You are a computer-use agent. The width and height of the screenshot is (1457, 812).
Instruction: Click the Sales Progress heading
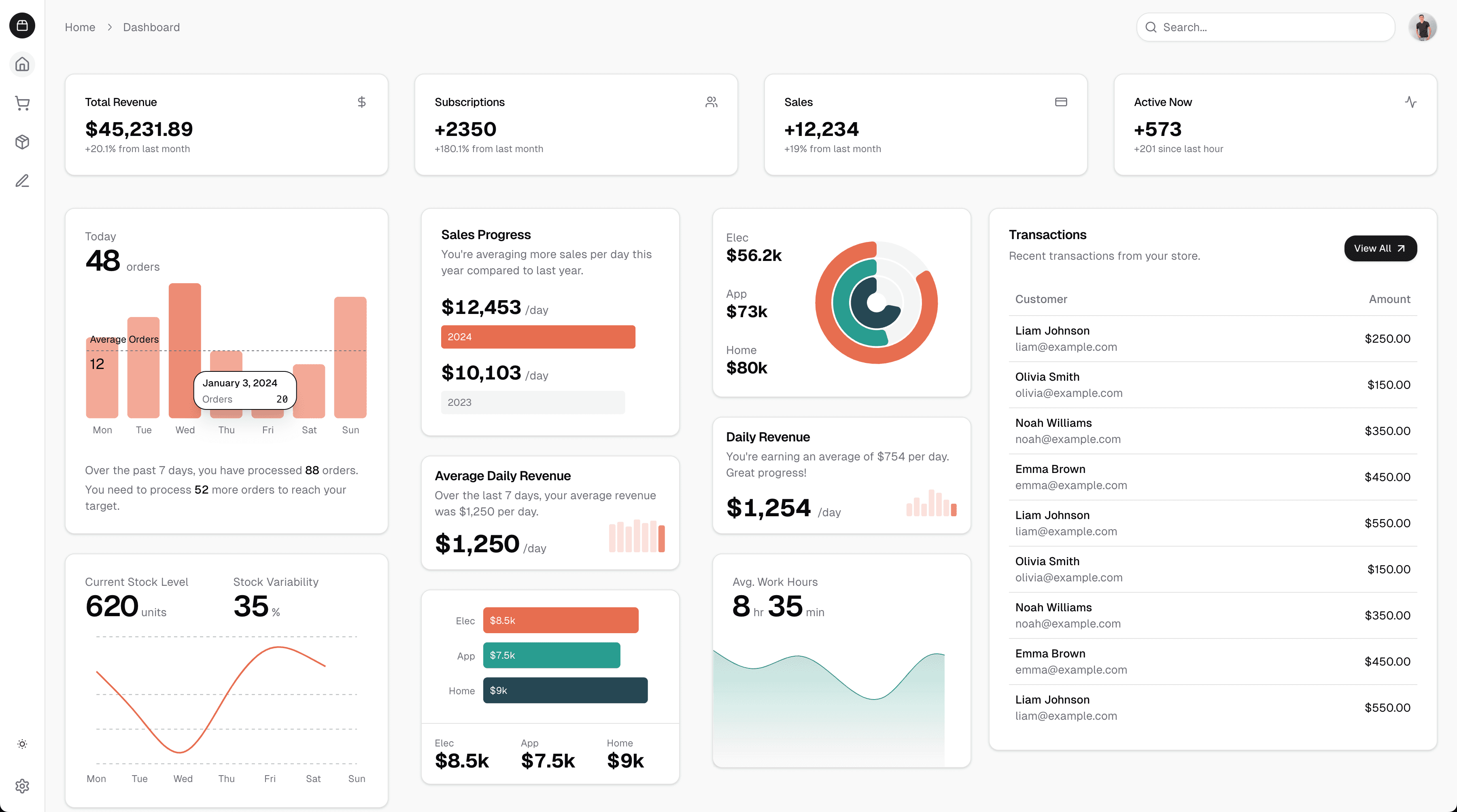point(486,235)
